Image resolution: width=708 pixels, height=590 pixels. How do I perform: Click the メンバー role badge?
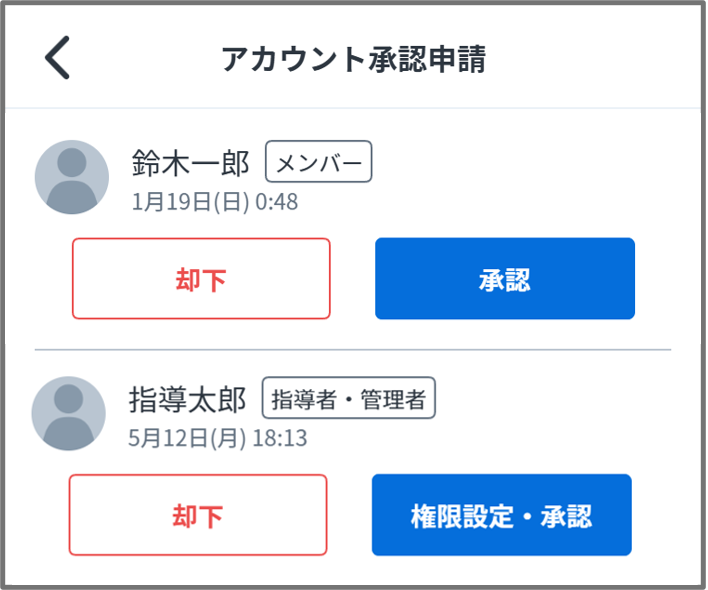[x=318, y=162]
